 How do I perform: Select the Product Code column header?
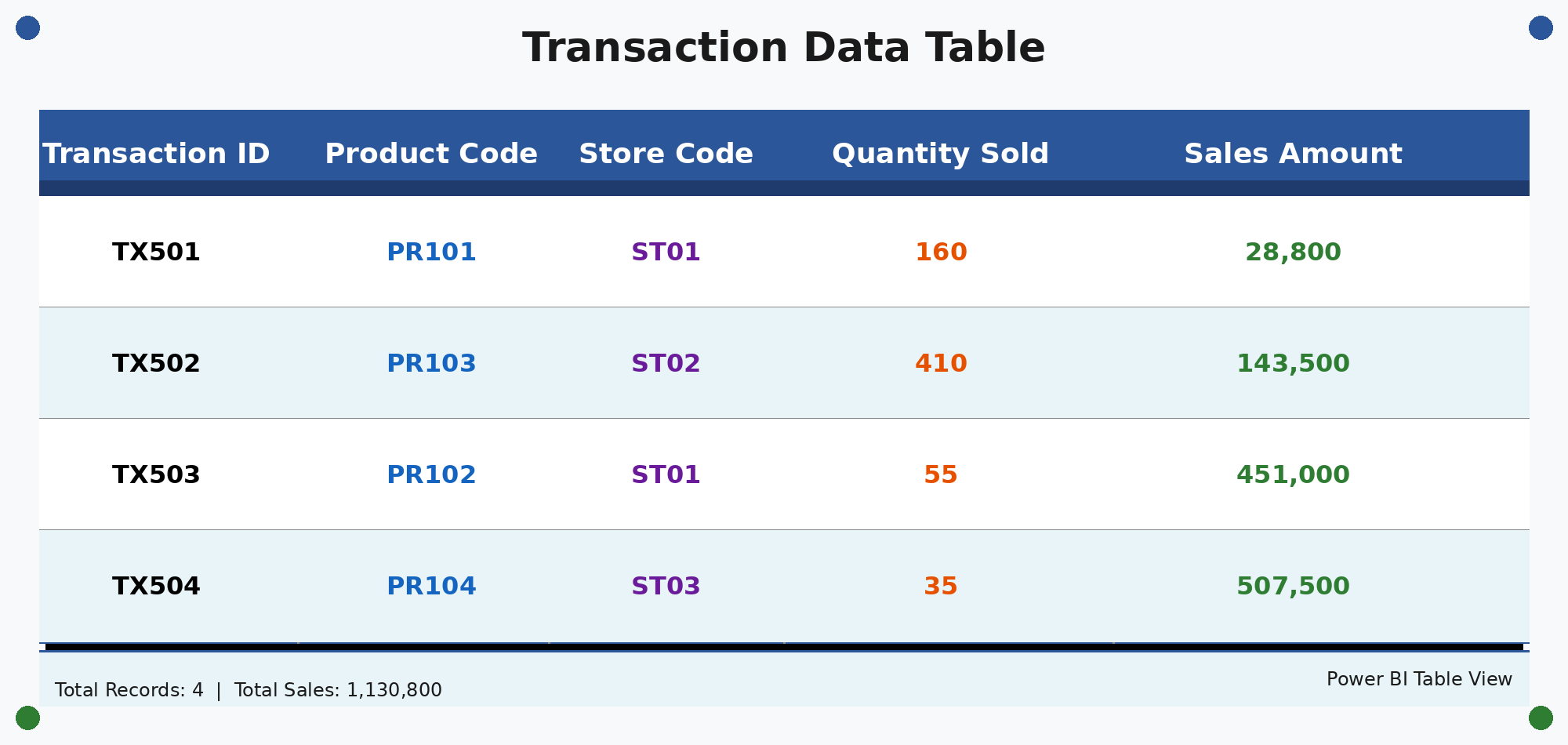tap(431, 154)
